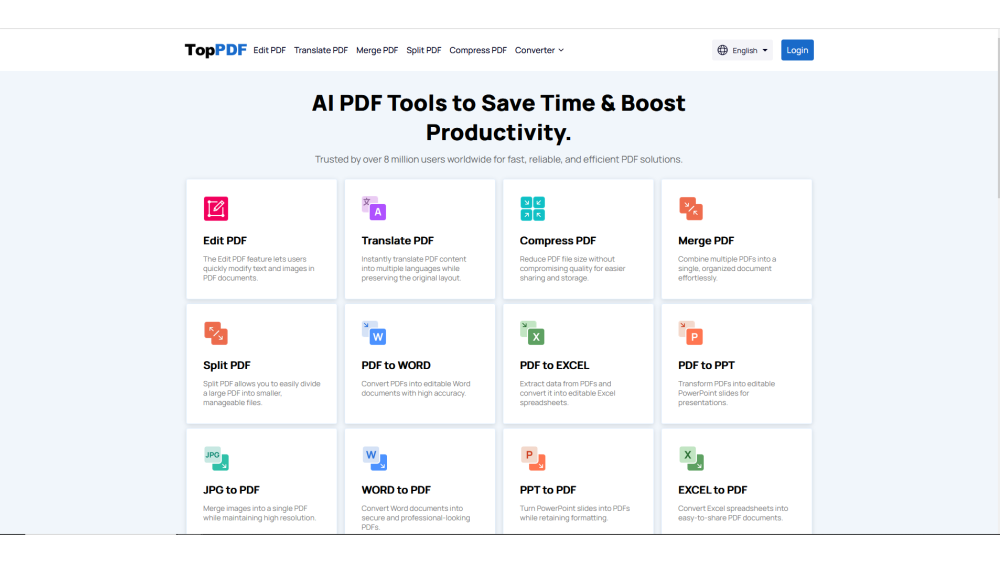The image size is (1000, 563).
Task: Click the teal Compress PDF icon
Action: 532,209
